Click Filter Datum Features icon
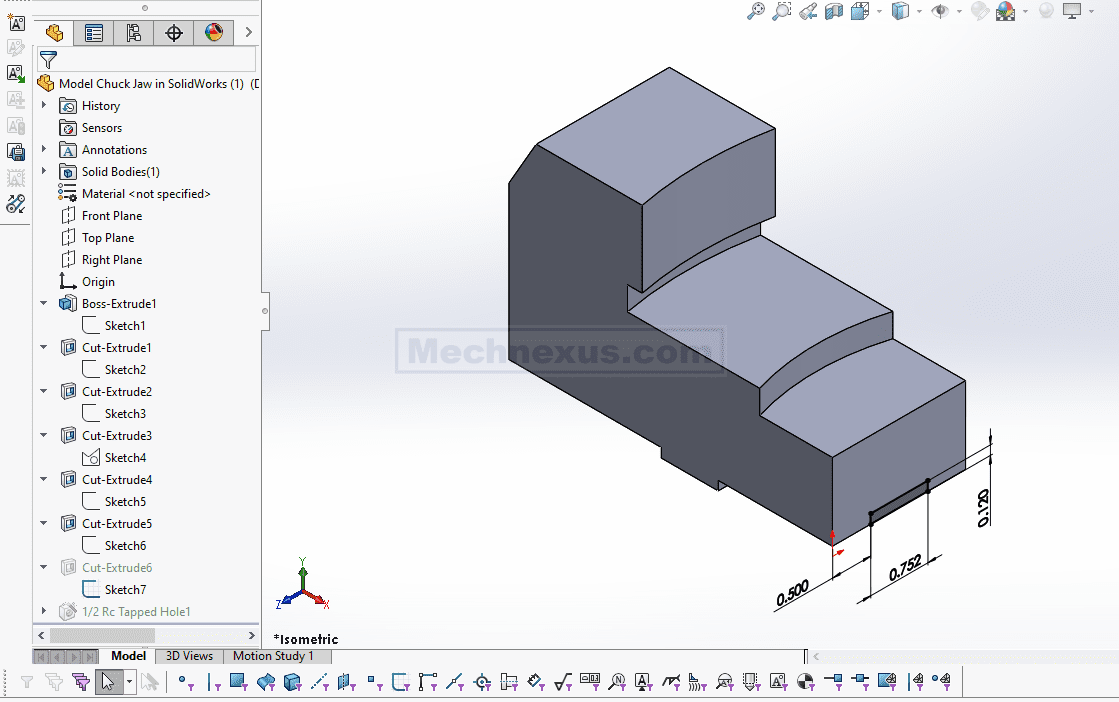Viewport: 1119px width, 702px height. (x=643, y=683)
